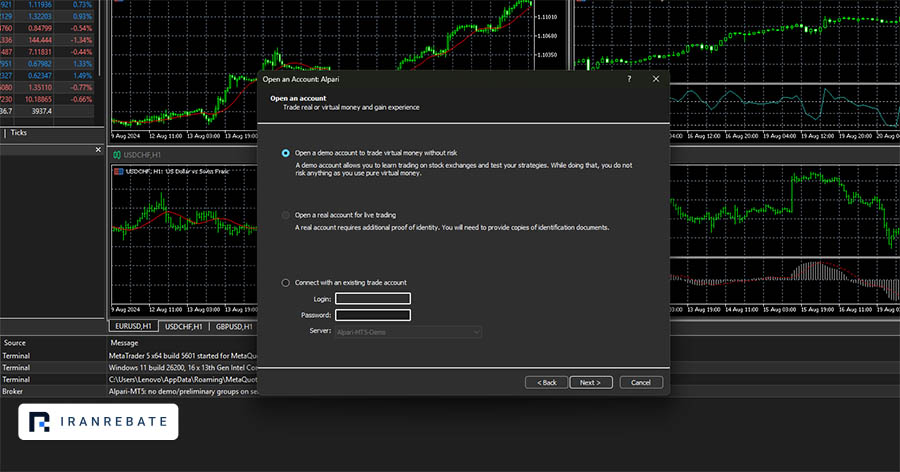The height and width of the screenshot is (472, 900).
Task: Select the log message starting 'MetaTrader 5 x64 build'
Action: [x=183, y=356]
